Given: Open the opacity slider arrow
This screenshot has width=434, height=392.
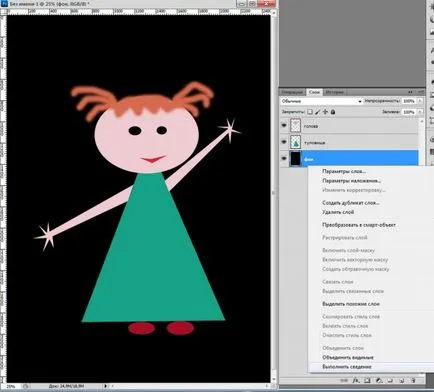Looking at the screenshot, I should (x=420, y=101).
